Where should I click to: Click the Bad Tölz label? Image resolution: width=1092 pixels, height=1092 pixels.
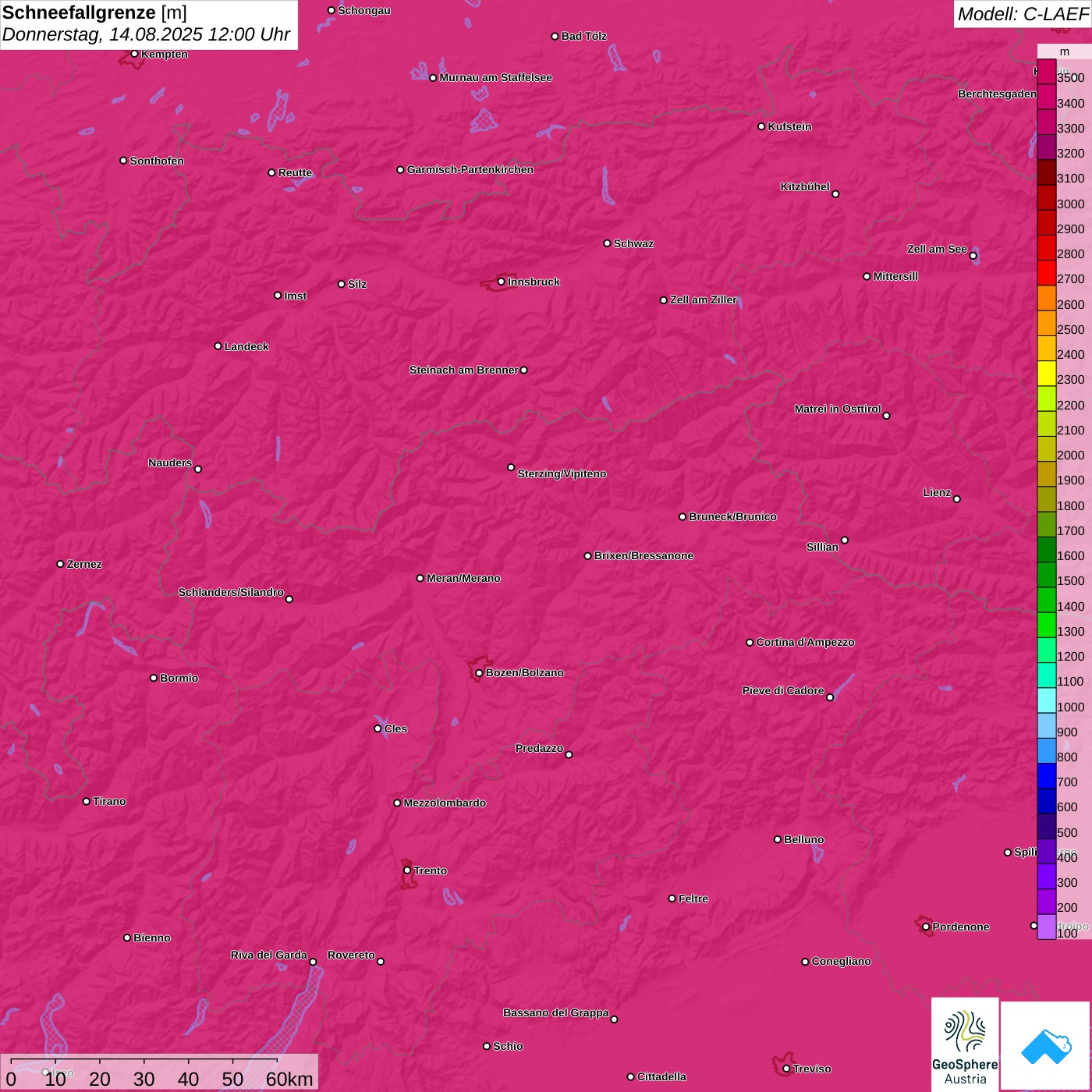(583, 36)
